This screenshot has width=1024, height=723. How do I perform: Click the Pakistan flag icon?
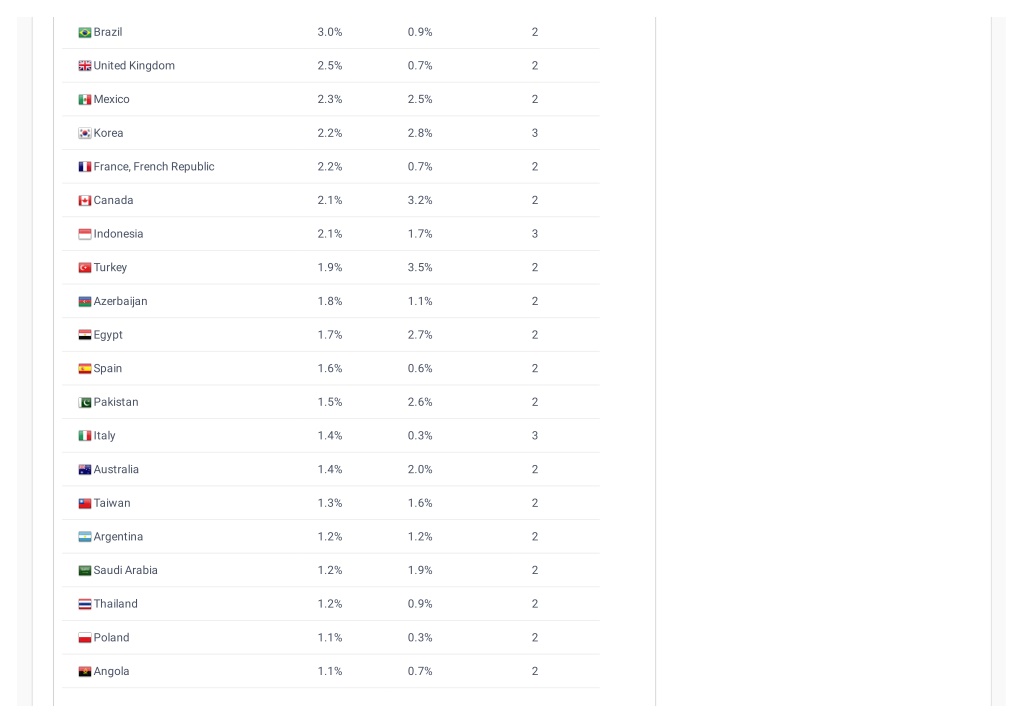(85, 402)
